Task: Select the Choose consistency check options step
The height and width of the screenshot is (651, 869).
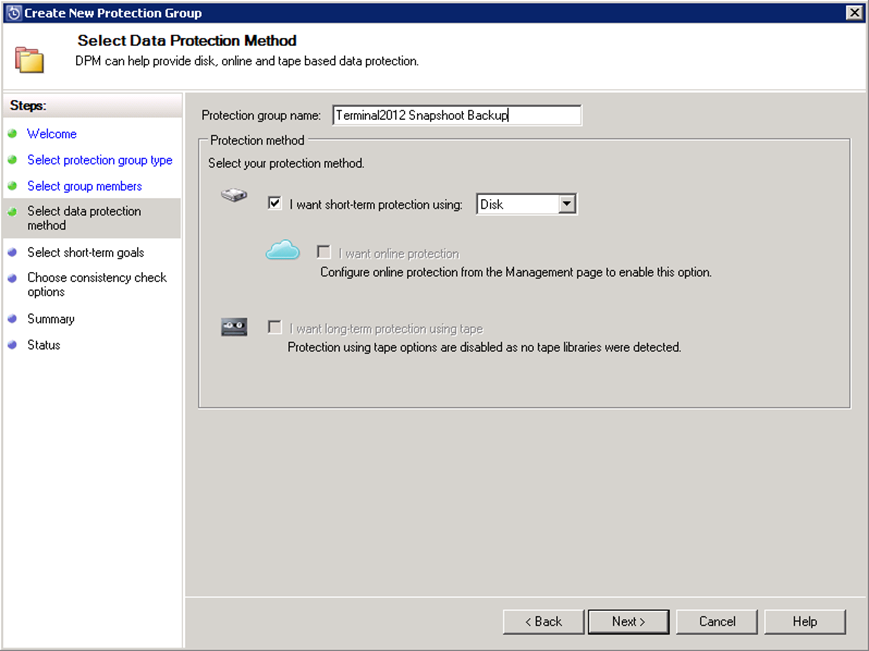Action: pos(96,284)
